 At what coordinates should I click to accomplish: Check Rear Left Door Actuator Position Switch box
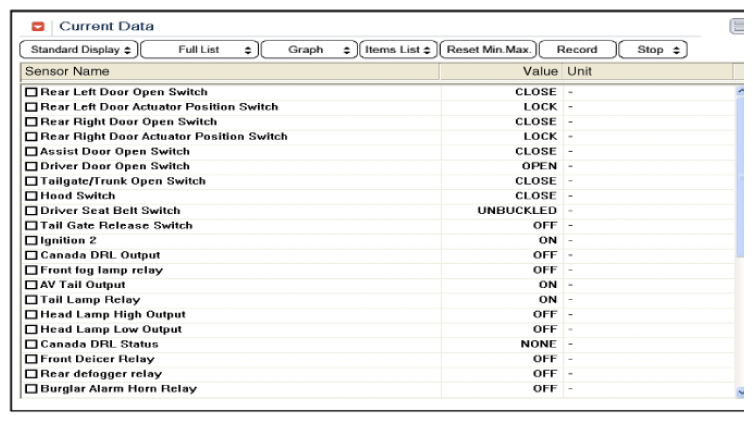coord(31,107)
